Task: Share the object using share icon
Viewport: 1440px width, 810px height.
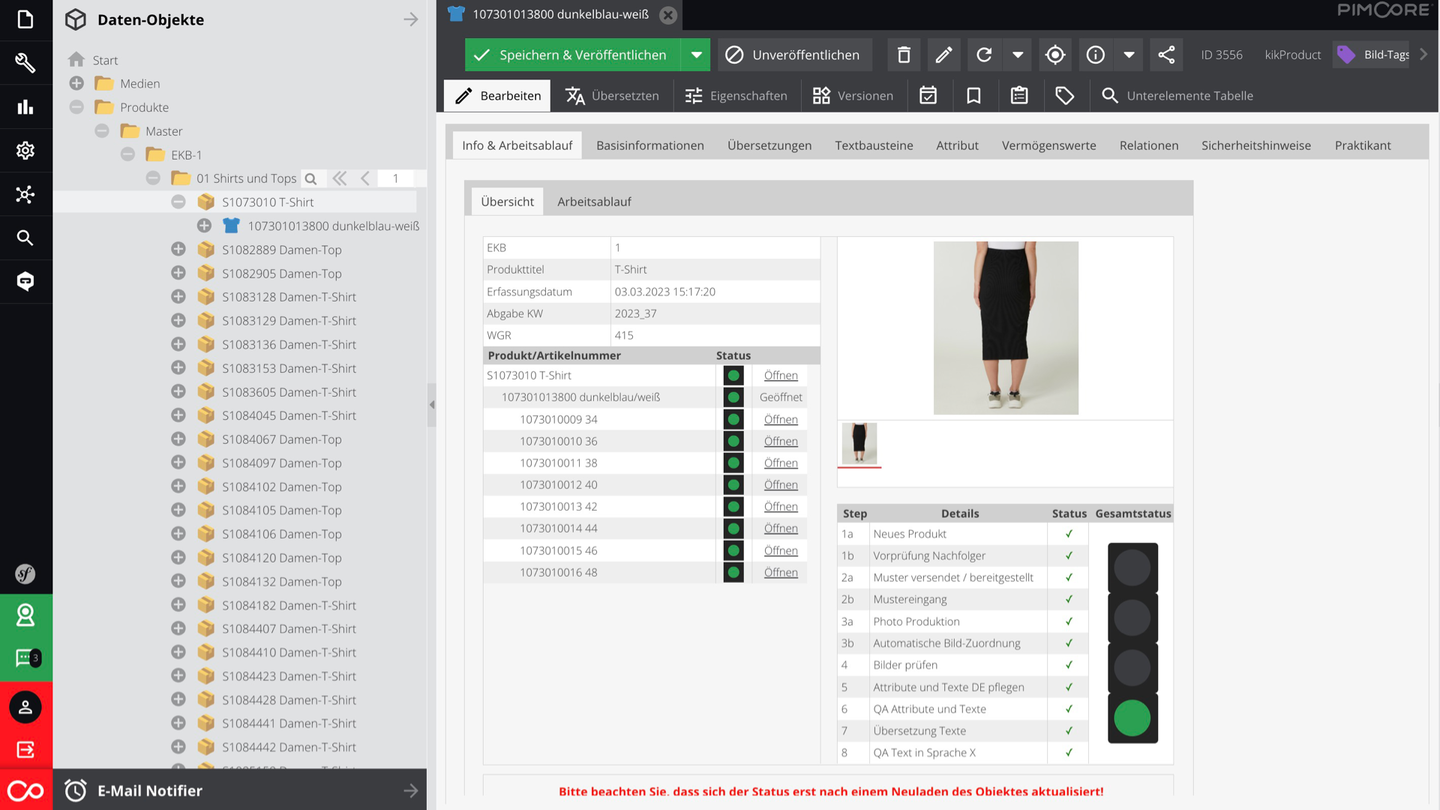Action: point(1165,54)
